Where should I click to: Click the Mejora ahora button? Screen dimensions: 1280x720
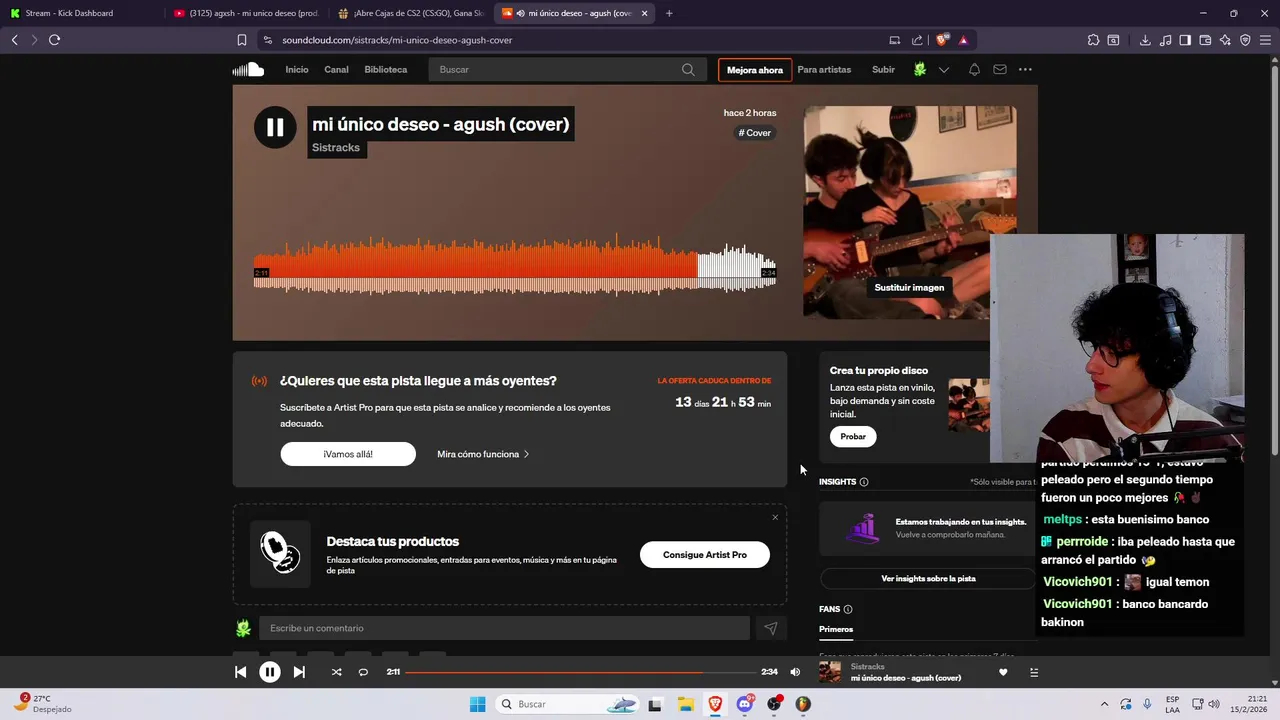(755, 70)
